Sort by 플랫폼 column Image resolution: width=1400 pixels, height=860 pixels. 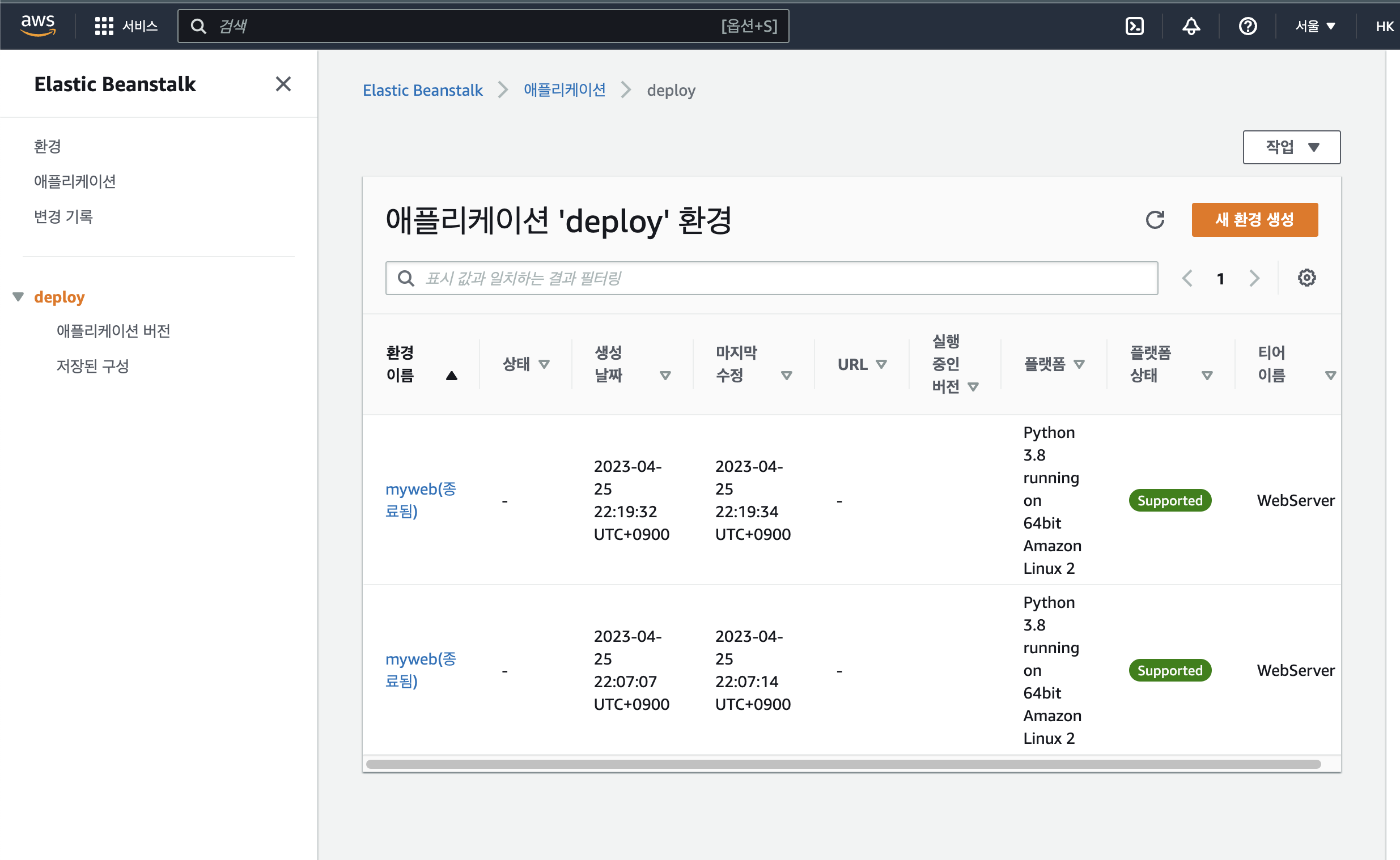click(x=1054, y=364)
